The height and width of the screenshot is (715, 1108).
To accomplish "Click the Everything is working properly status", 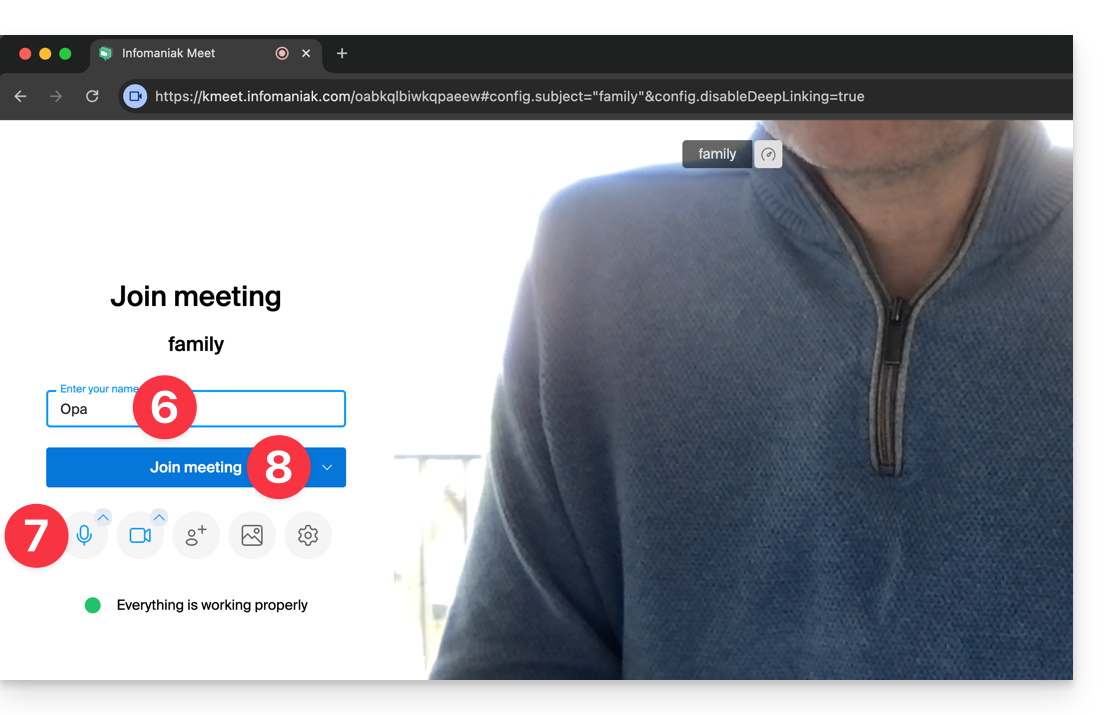I will (212, 605).
